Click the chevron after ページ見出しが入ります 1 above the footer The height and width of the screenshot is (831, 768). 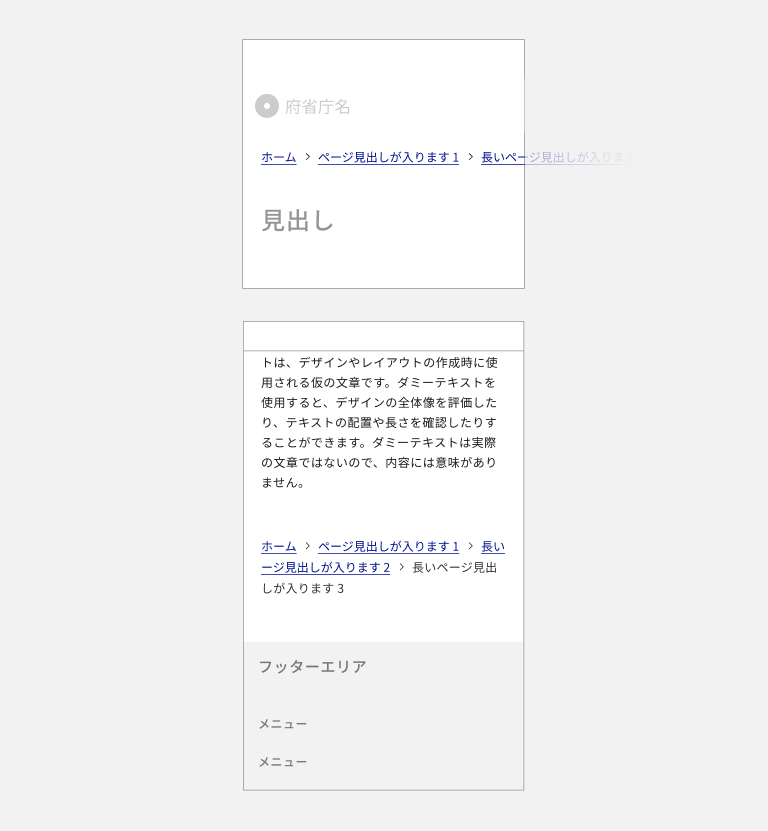(x=471, y=546)
